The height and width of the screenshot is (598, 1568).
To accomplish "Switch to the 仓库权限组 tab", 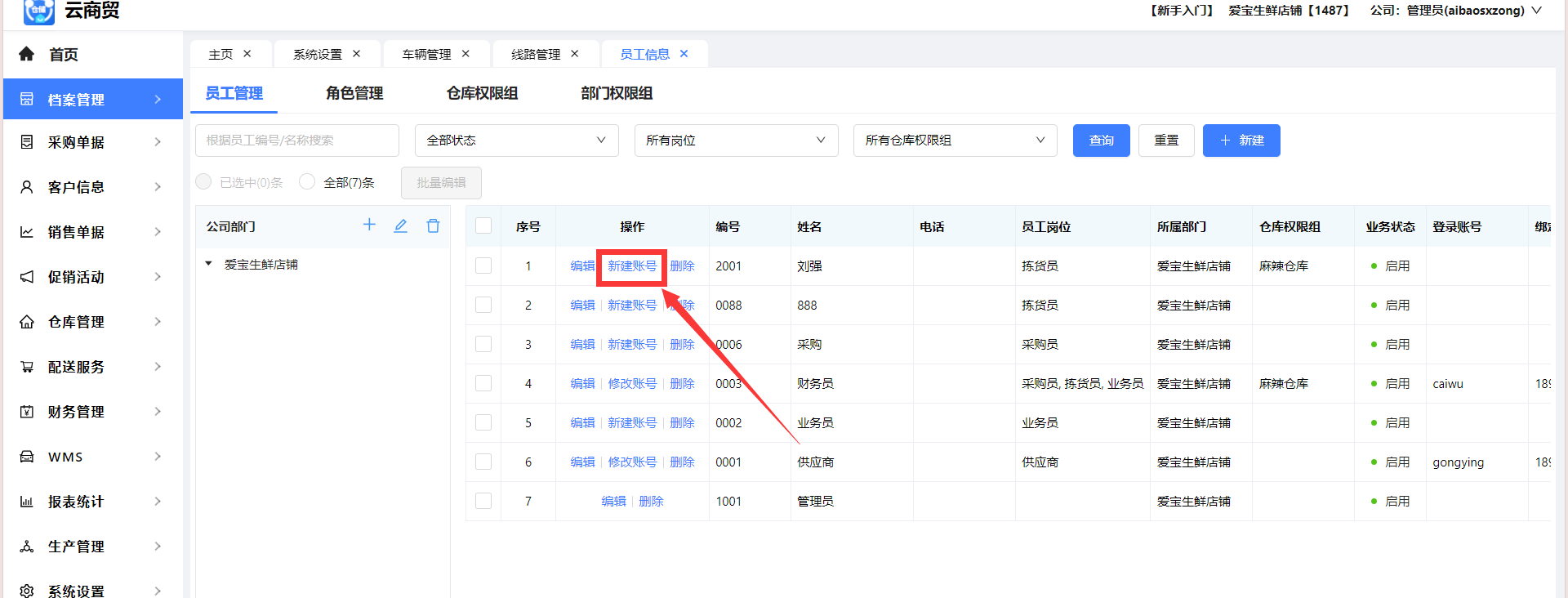I will click(482, 93).
